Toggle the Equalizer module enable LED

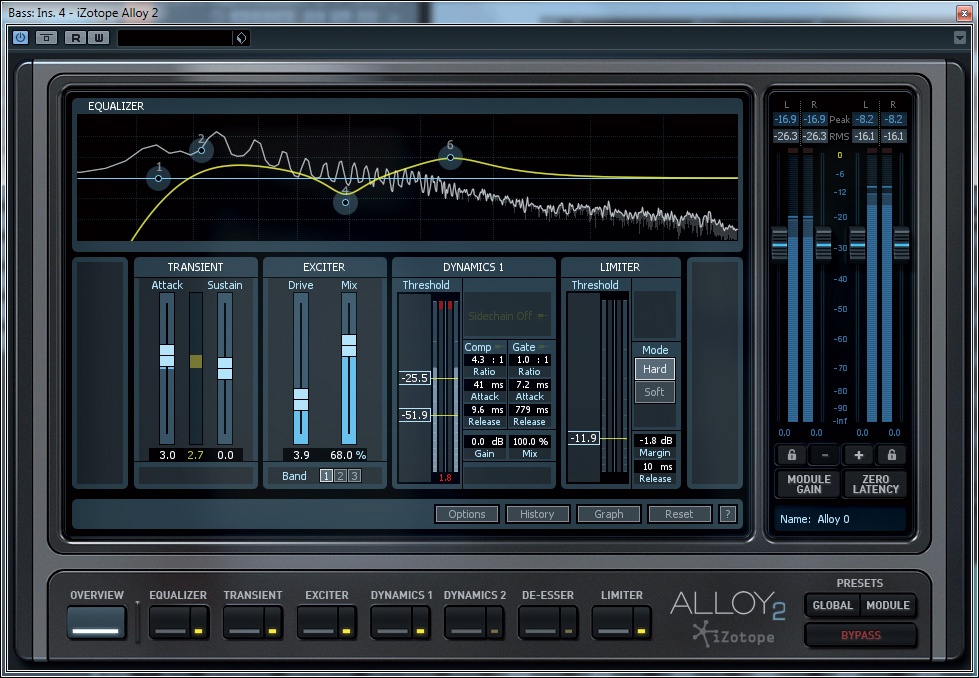[x=199, y=631]
